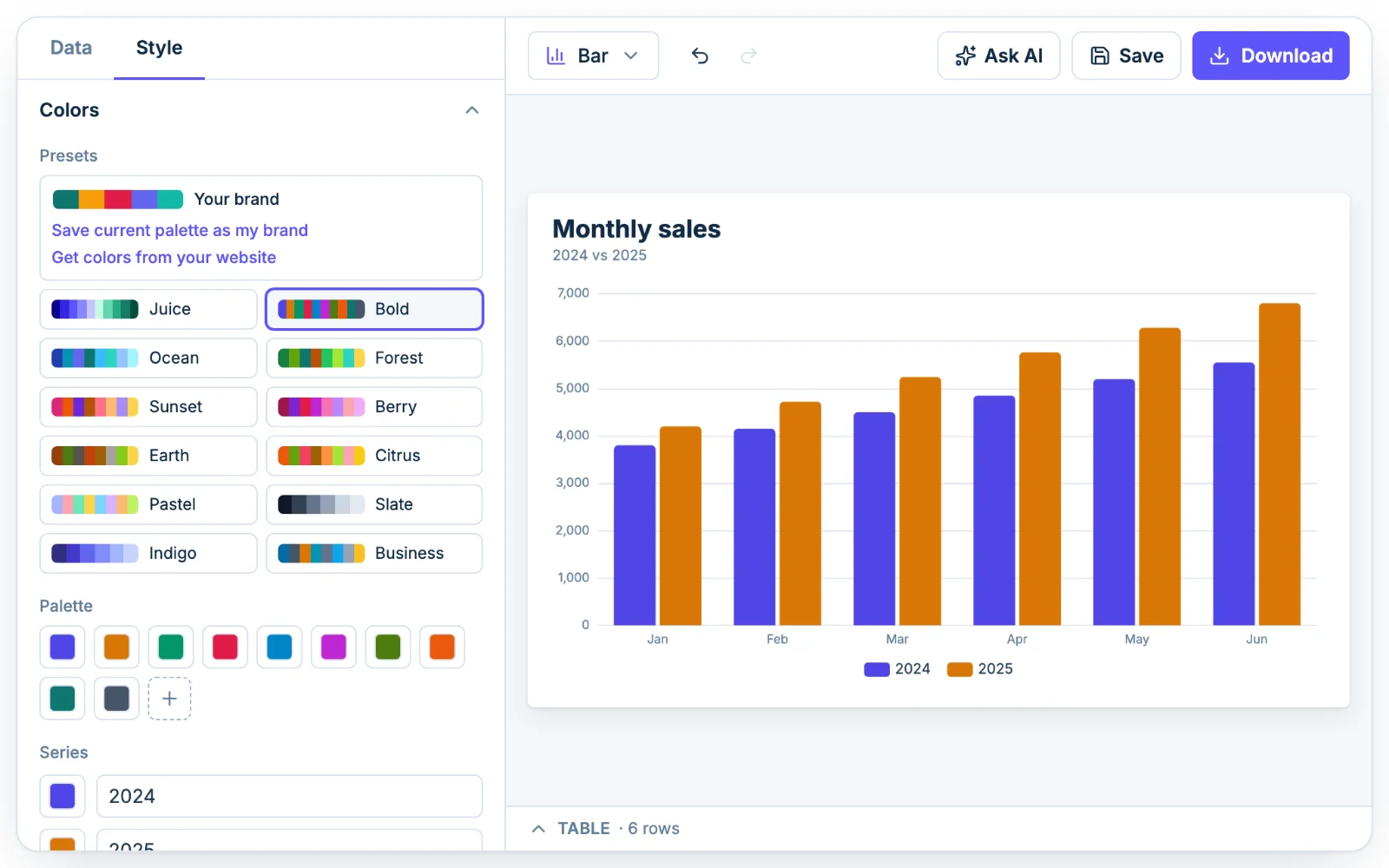Select the Earth color preset

[148, 455]
